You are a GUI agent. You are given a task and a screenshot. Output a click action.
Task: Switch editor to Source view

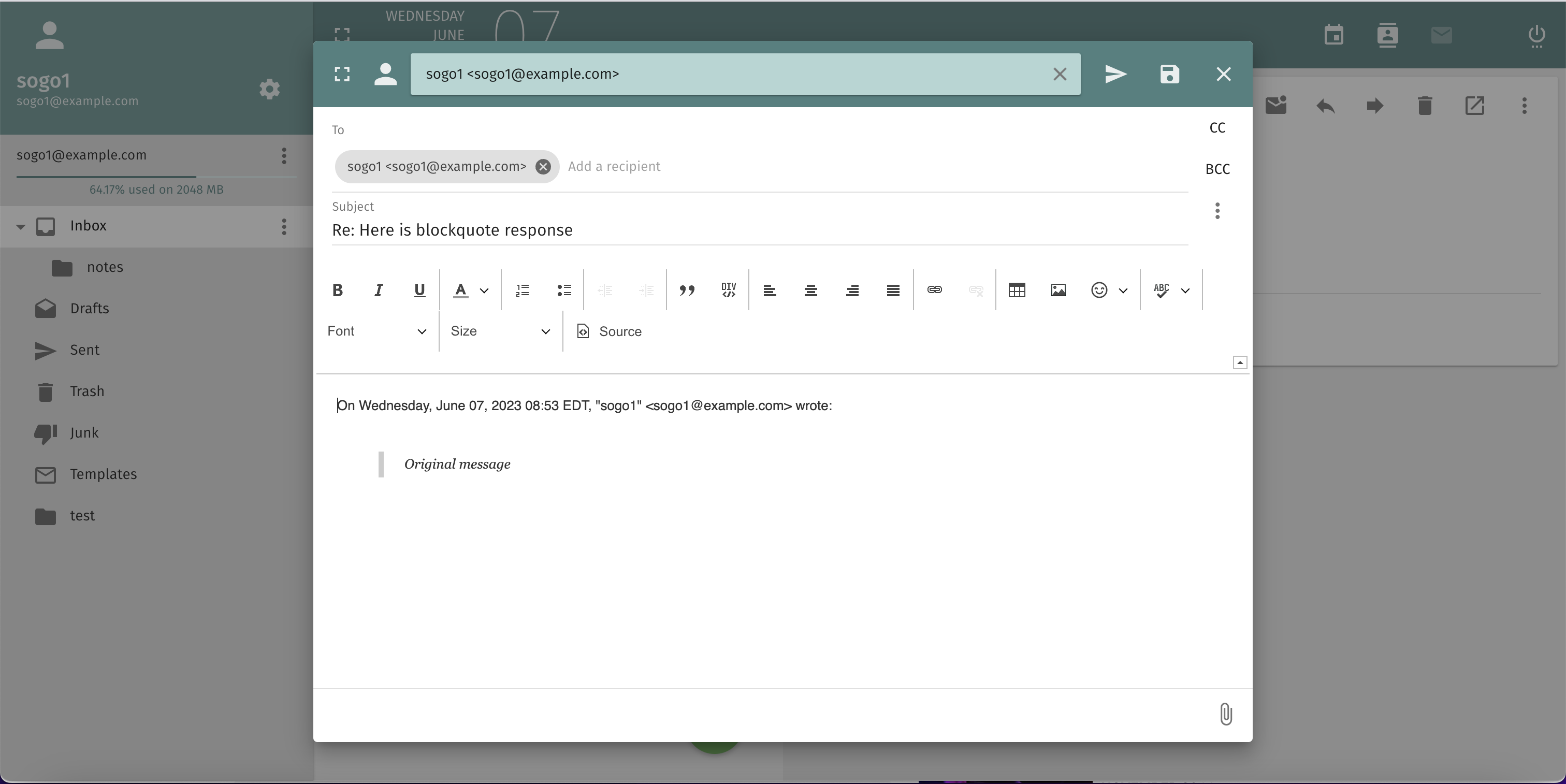609,331
